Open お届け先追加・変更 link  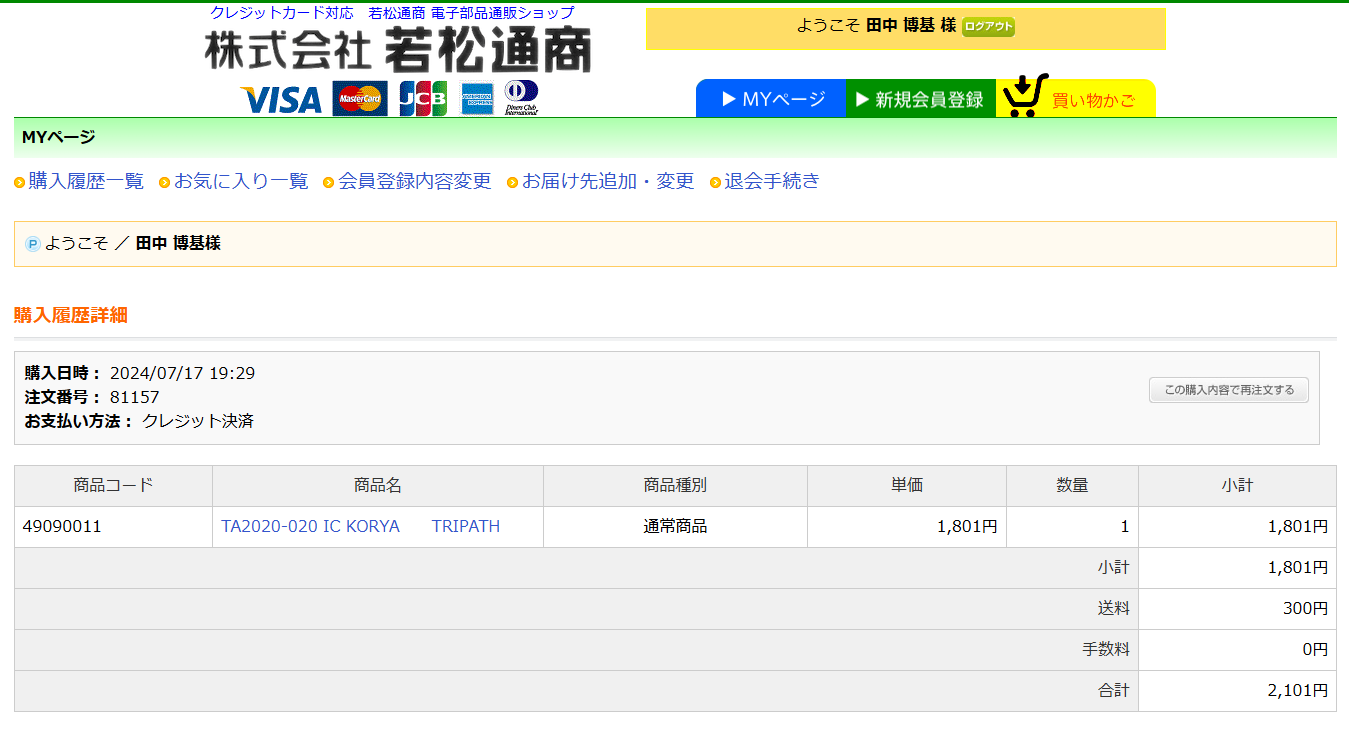[607, 181]
